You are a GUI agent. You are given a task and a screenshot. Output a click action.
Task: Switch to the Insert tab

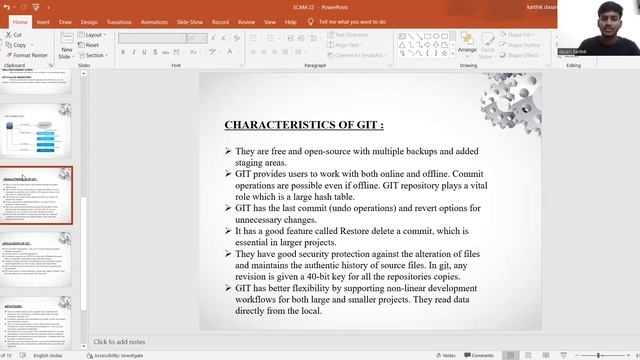43,22
